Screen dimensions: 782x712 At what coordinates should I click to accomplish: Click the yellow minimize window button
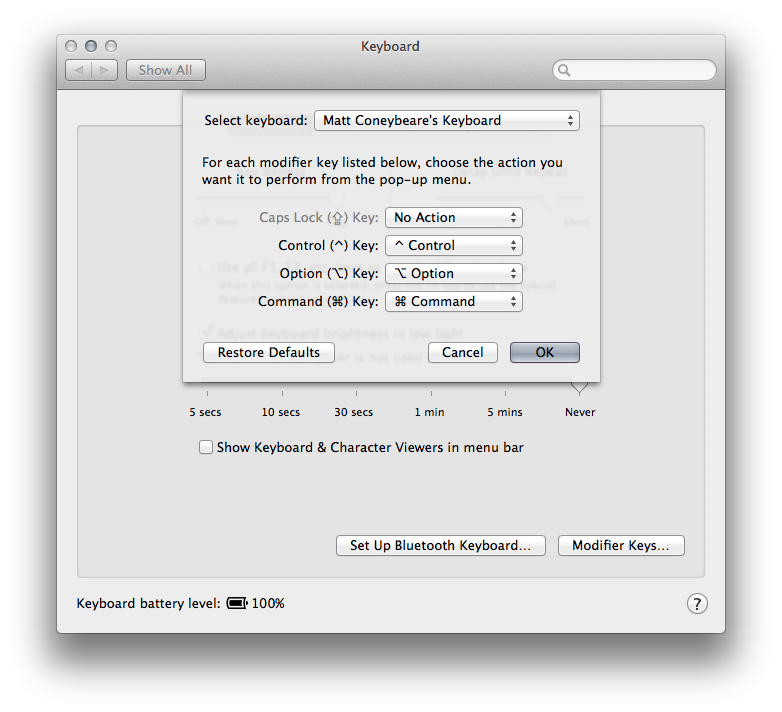[x=91, y=46]
